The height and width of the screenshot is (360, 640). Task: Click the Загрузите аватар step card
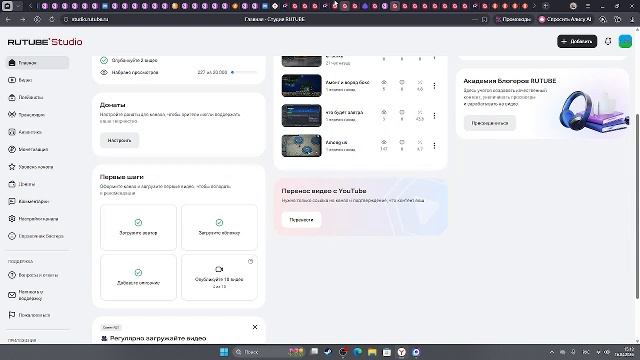coord(138,227)
